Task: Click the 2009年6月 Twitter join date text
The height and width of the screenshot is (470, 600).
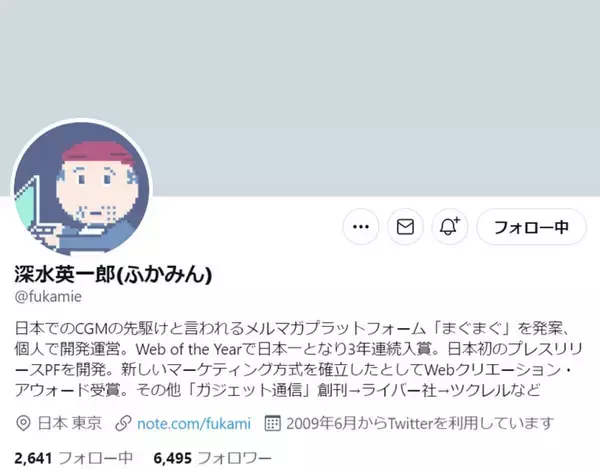Action: (420, 423)
